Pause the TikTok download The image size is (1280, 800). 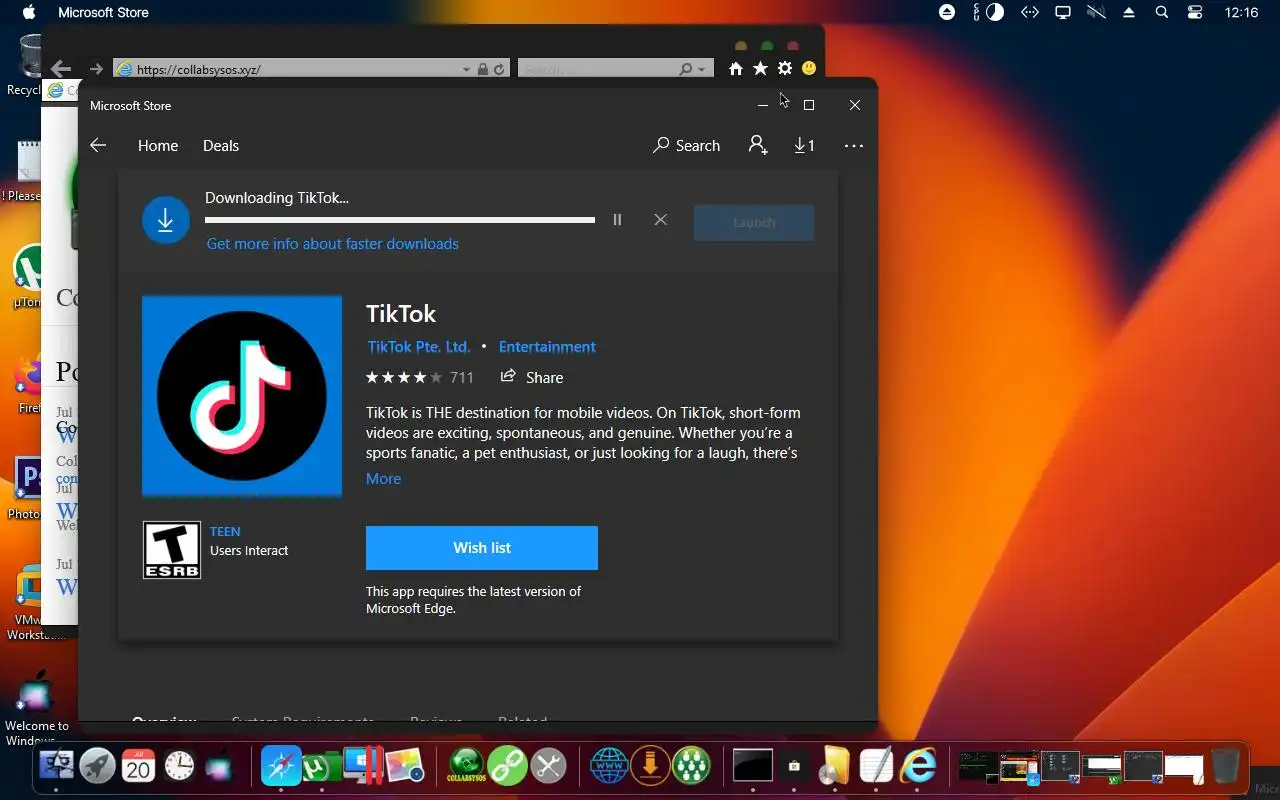(617, 220)
